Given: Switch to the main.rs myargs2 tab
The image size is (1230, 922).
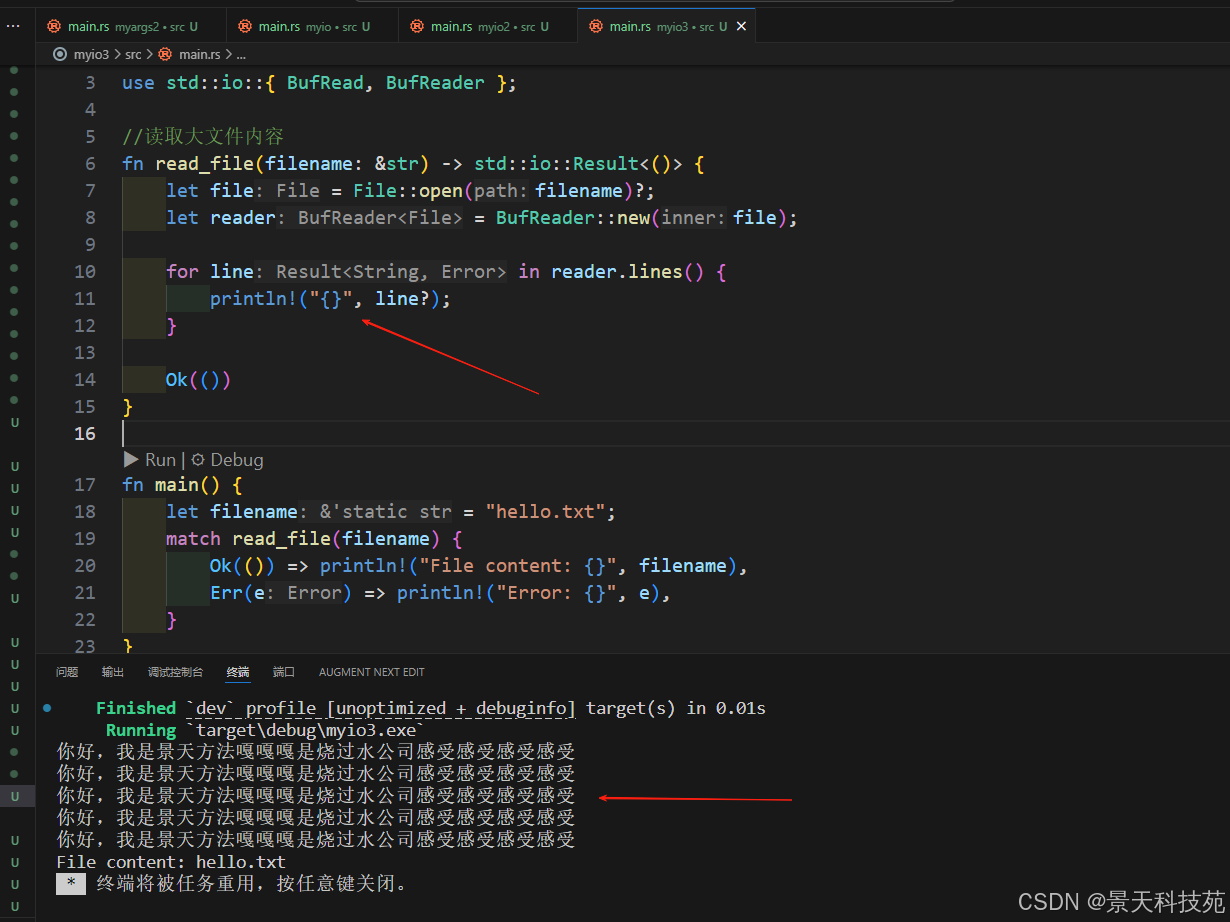Looking at the screenshot, I should [132, 26].
